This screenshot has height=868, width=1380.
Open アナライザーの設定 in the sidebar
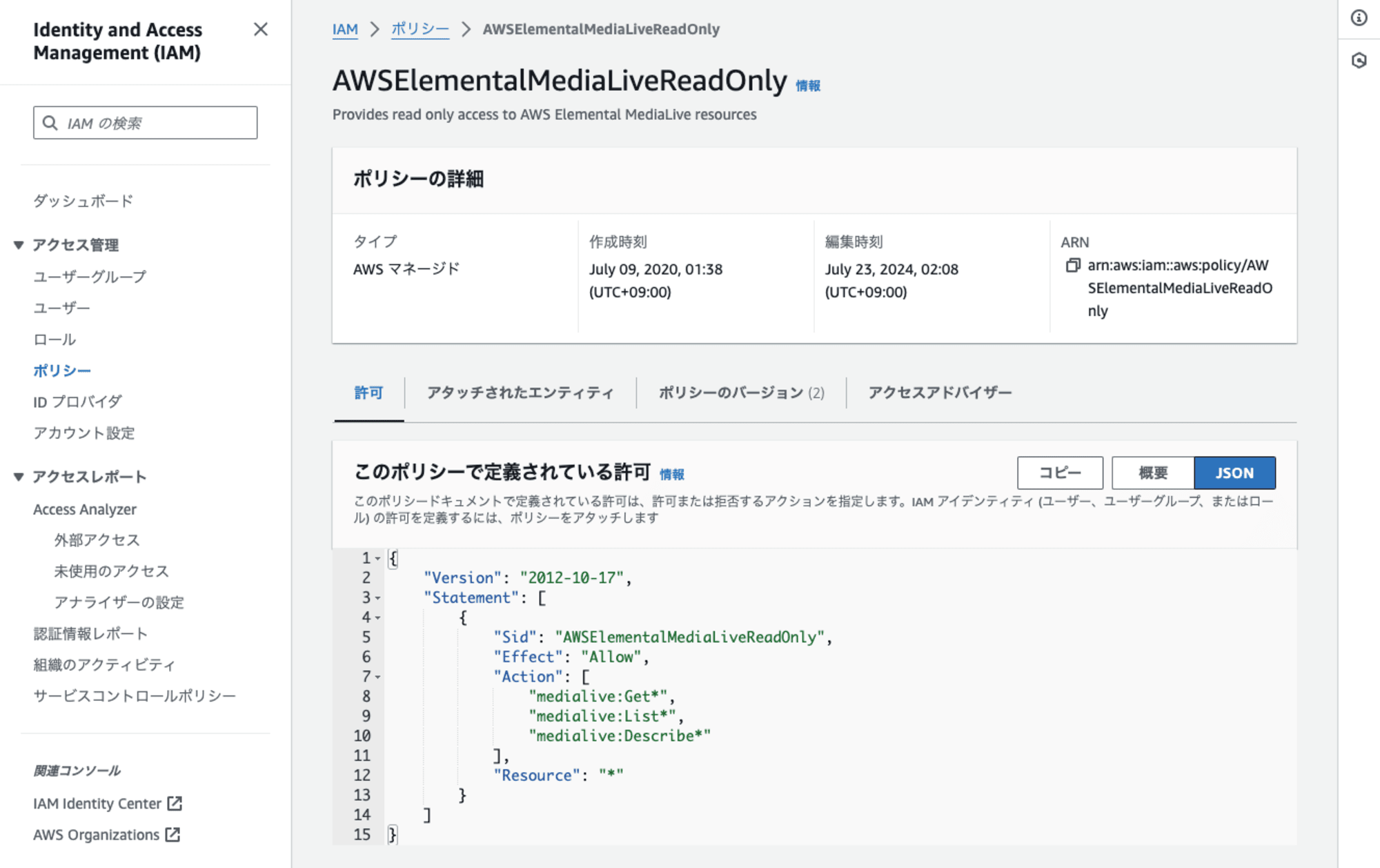click(119, 602)
